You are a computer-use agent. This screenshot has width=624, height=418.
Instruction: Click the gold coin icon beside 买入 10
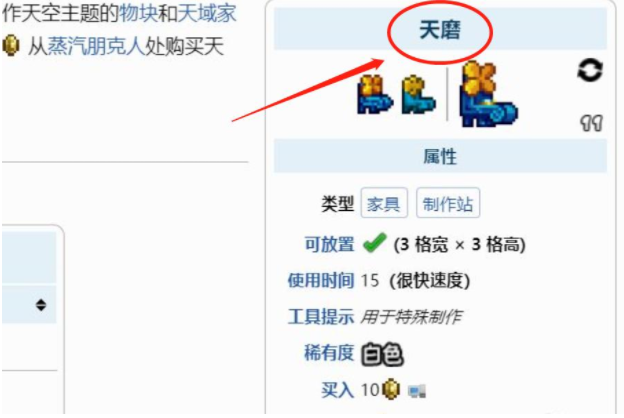(x=391, y=389)
